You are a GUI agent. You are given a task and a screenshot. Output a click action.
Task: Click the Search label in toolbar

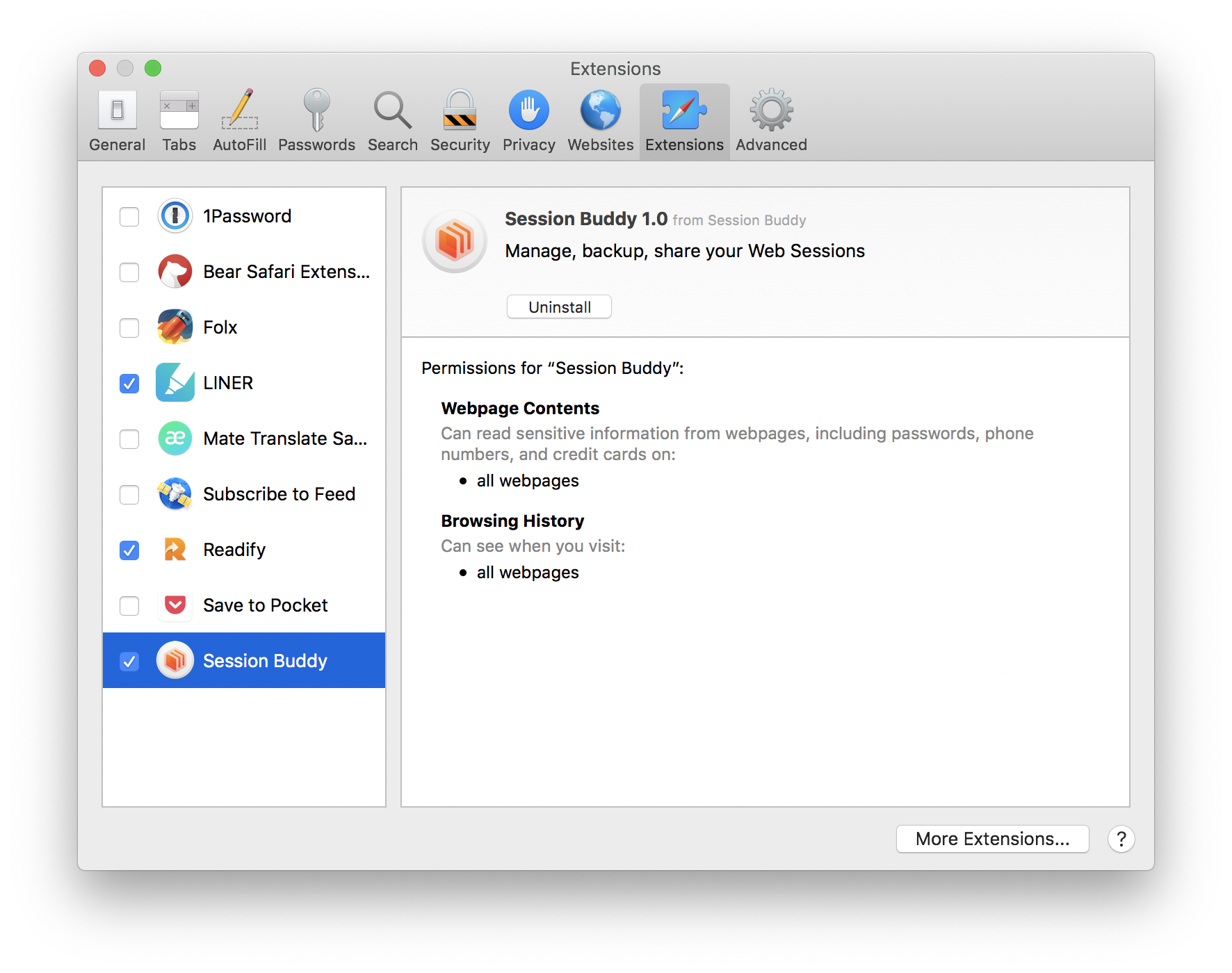click(393, 145)
